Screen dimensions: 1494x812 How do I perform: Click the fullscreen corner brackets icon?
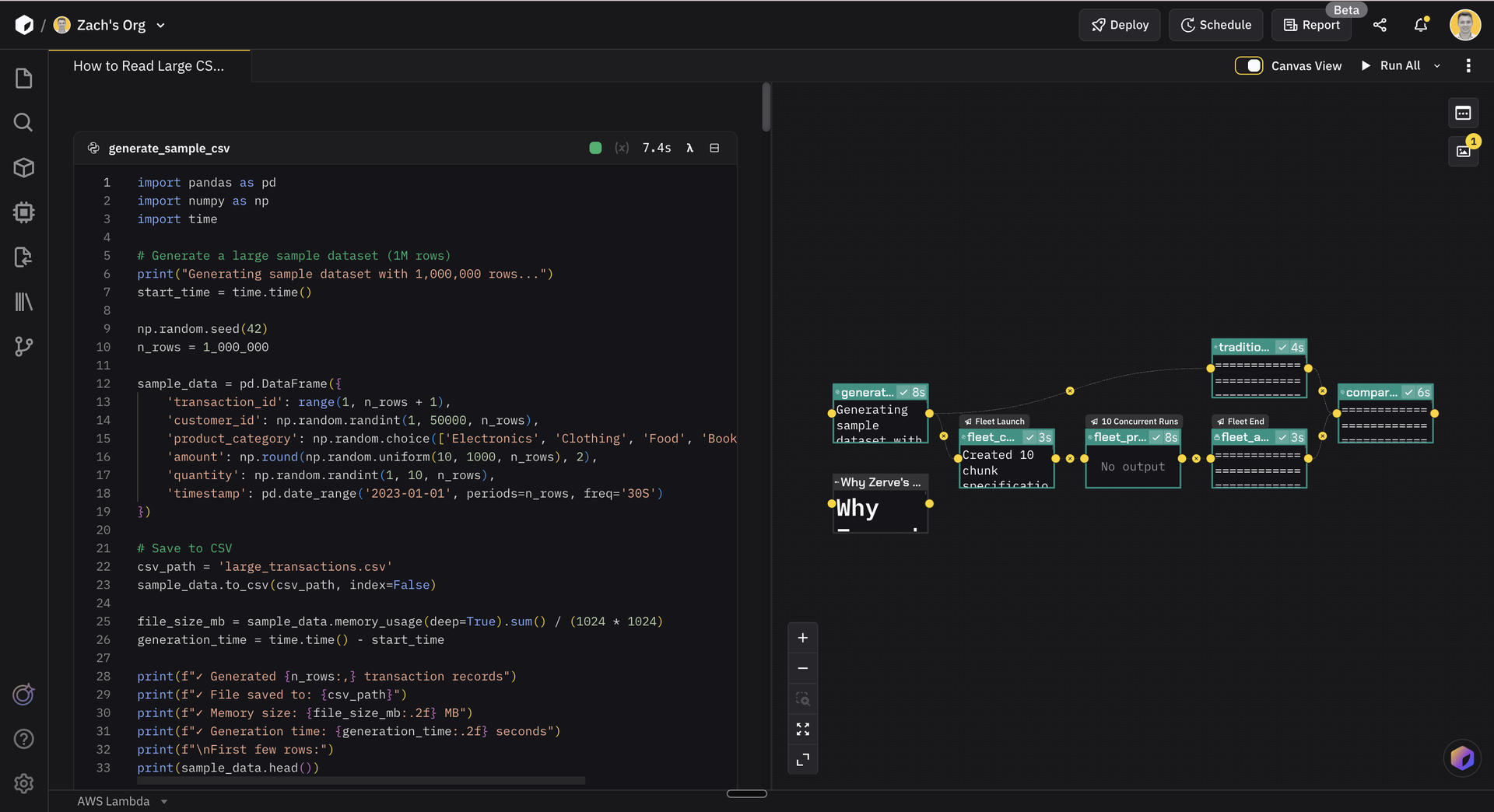click(x=802, y=759)
